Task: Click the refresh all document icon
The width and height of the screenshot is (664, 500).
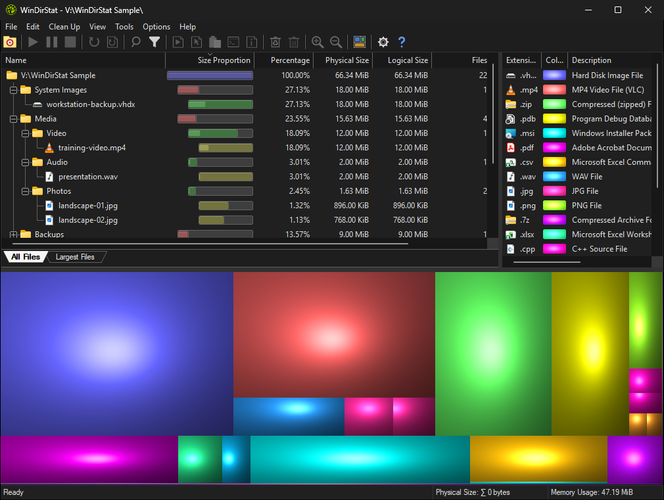Action: [x=112, y=42]
